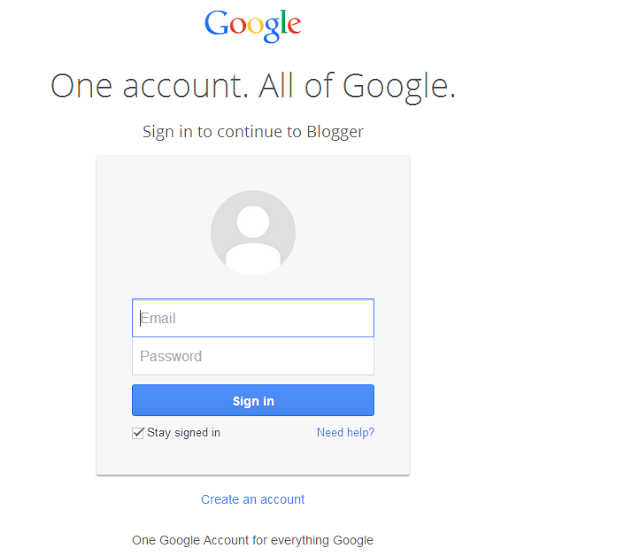Click the red letter e in Google logo

click(x=294, y=26)
